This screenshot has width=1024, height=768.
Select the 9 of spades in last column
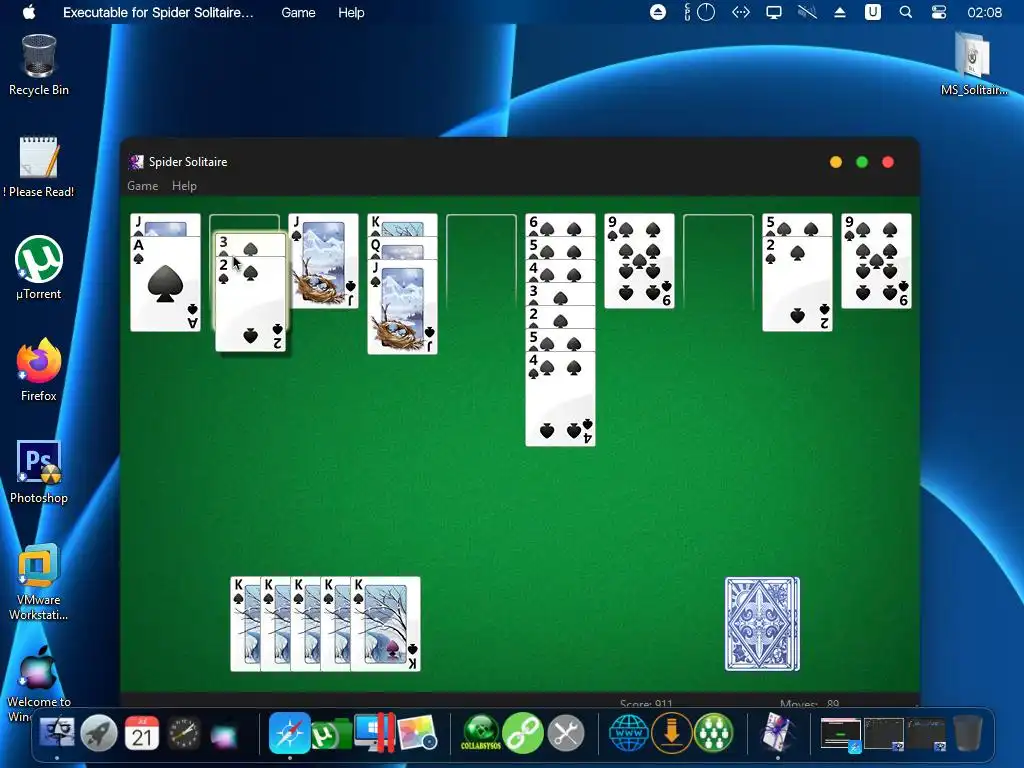click(x=876, y=261)
